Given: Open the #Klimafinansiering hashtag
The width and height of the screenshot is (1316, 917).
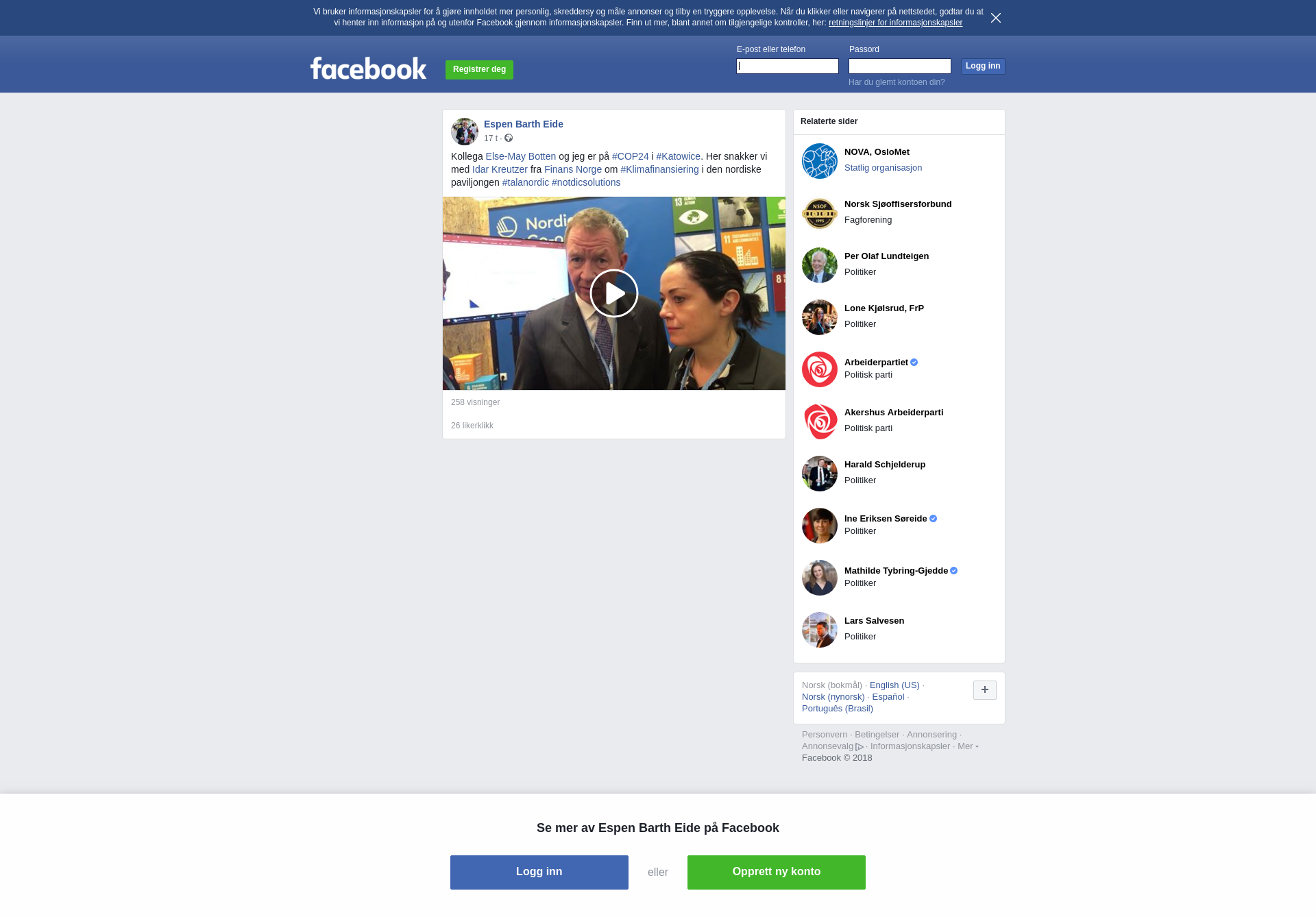Looking at the screenshot, I should click(x=660, y=169).
